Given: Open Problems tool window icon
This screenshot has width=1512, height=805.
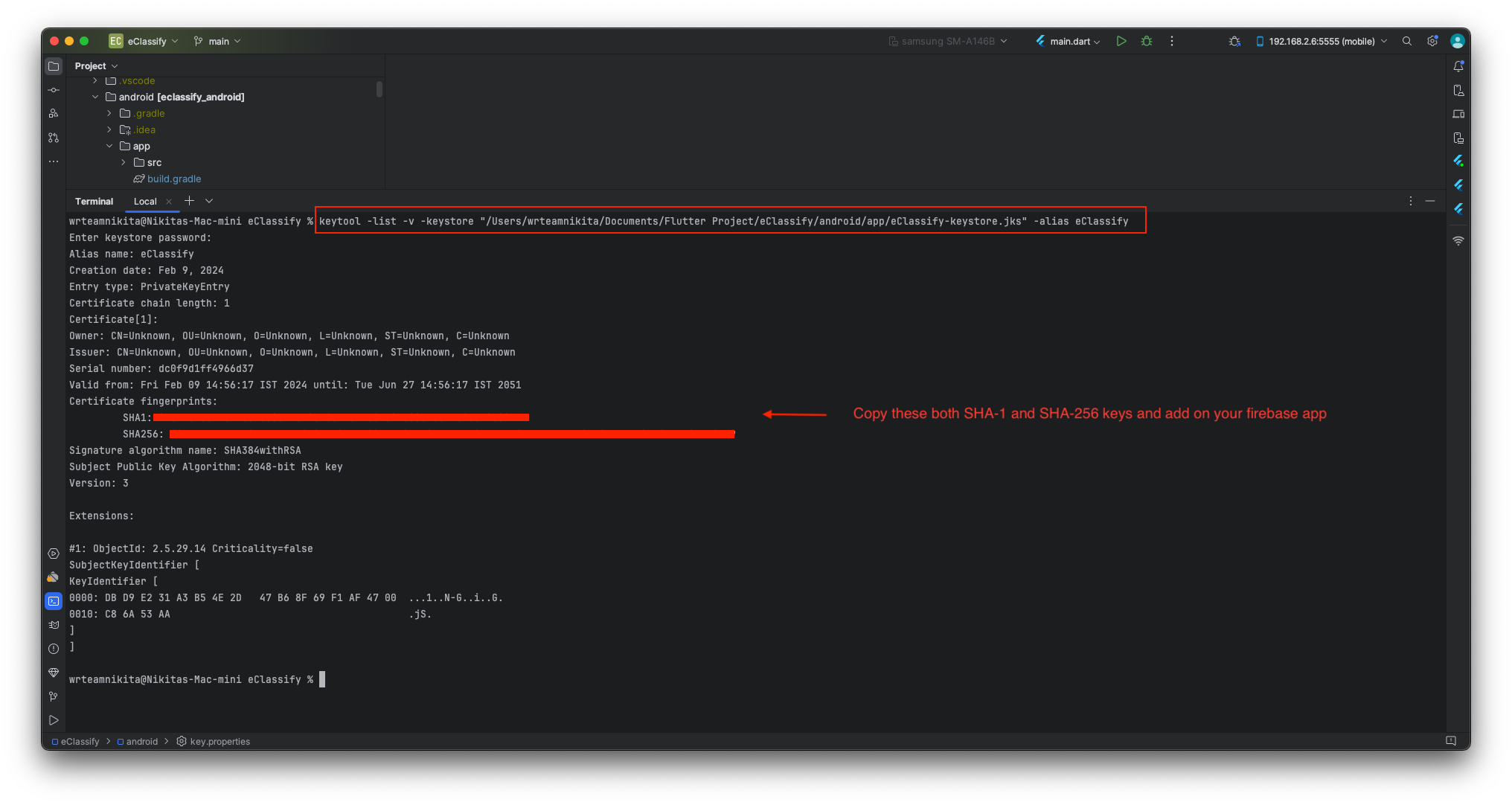Looking at the screenshot, I should coord(54,649).
